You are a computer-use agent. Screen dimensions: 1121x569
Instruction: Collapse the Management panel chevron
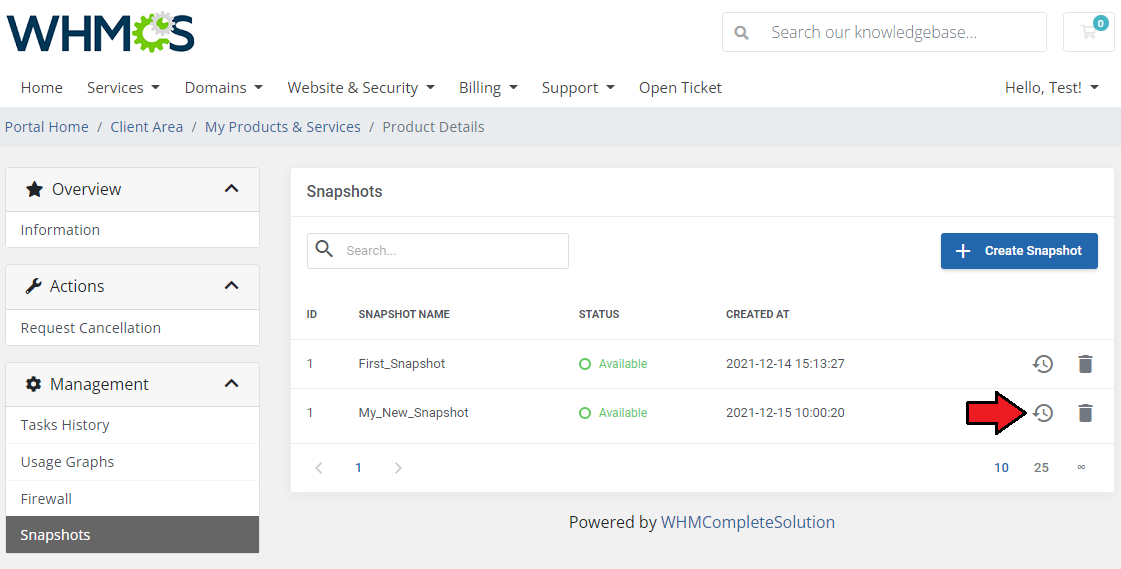point(231,383)
